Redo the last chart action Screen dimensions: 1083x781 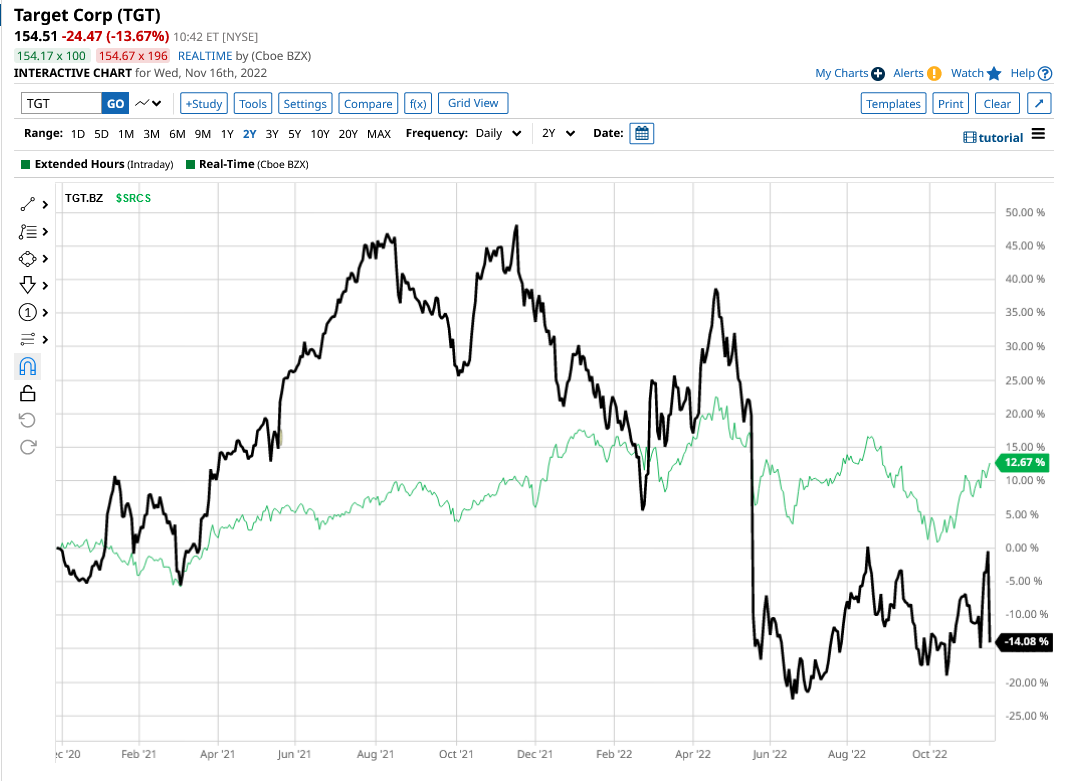[28, 447]
